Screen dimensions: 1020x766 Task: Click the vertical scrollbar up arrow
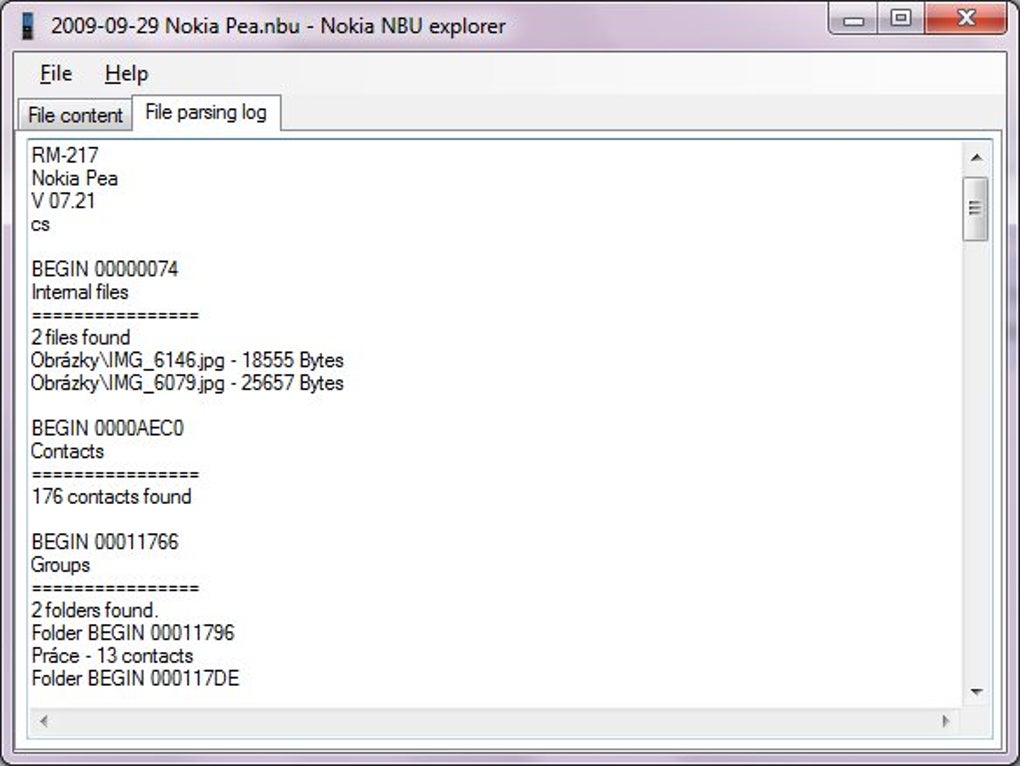point(976,157)
